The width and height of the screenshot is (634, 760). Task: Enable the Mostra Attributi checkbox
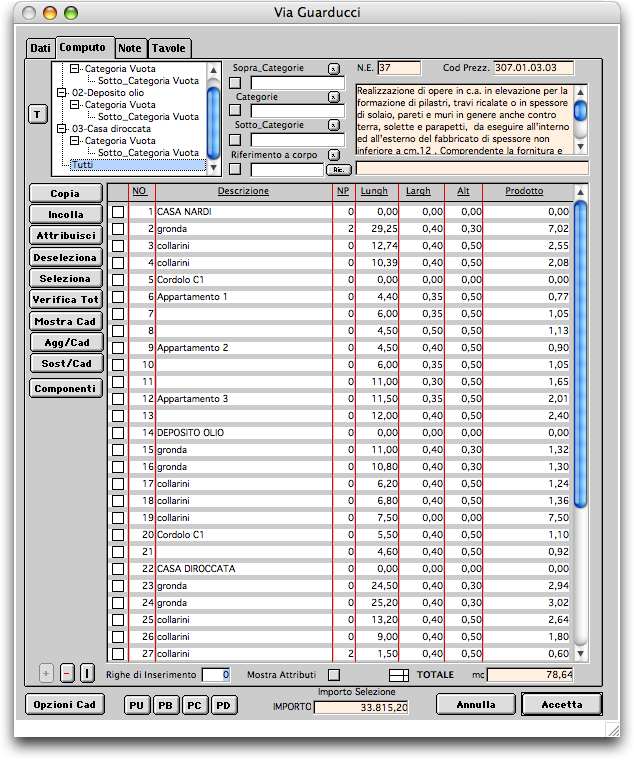point(334,675)
